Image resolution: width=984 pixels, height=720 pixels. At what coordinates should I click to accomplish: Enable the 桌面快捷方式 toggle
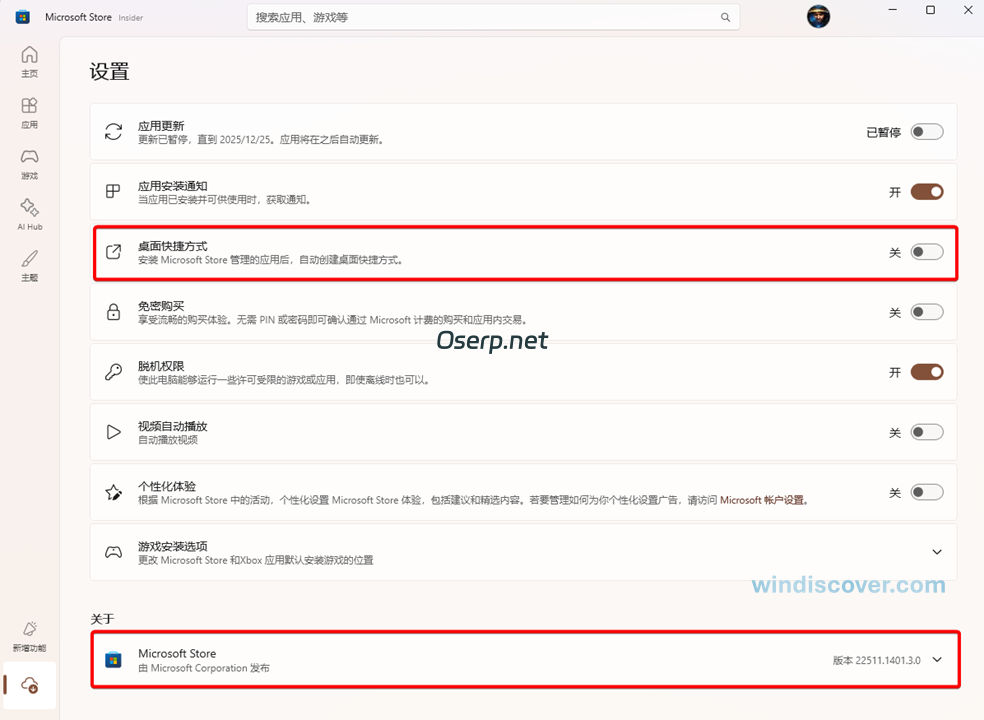pos(926,252)
